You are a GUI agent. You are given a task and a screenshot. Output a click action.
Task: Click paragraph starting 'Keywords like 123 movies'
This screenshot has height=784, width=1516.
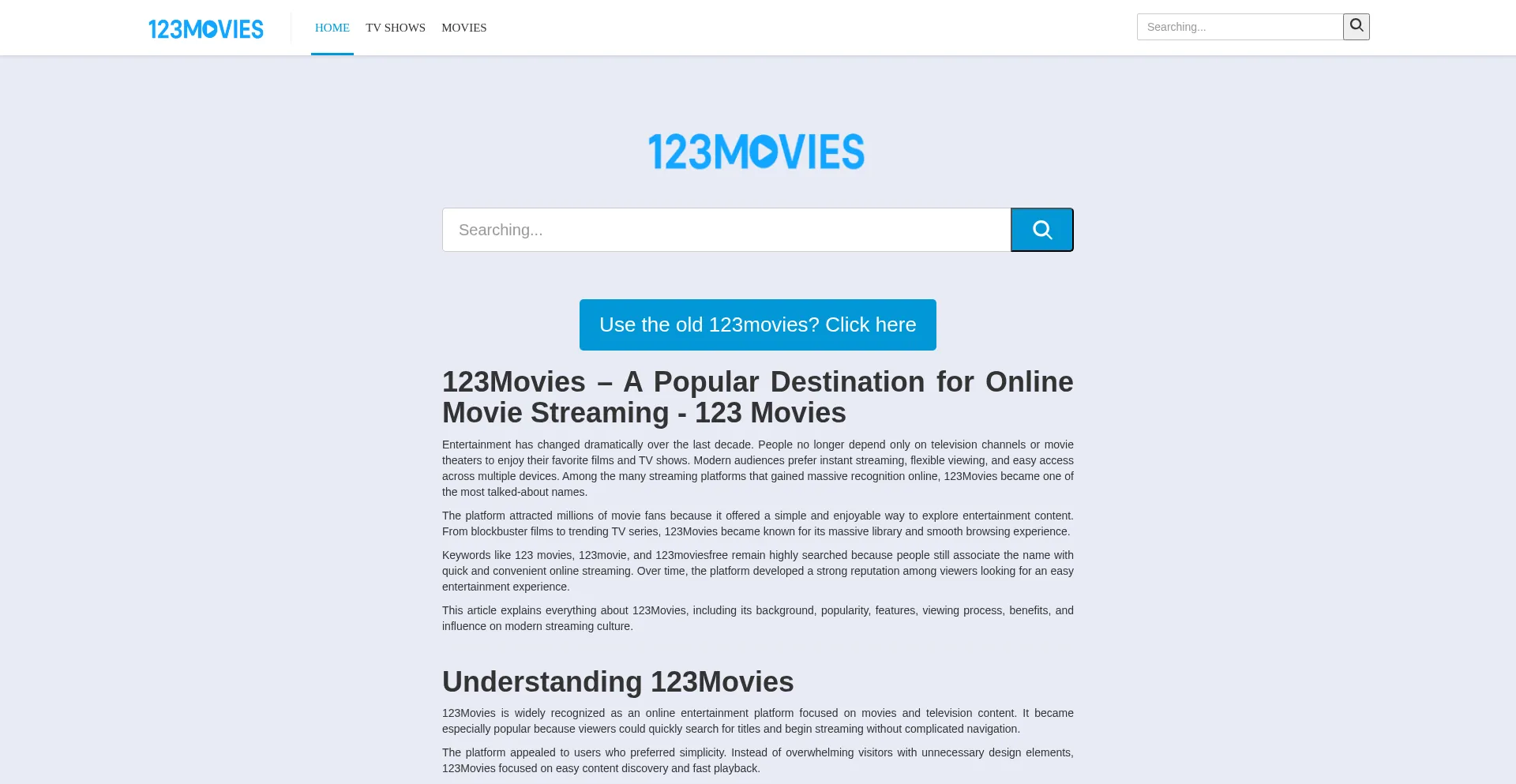coord(758,571)
